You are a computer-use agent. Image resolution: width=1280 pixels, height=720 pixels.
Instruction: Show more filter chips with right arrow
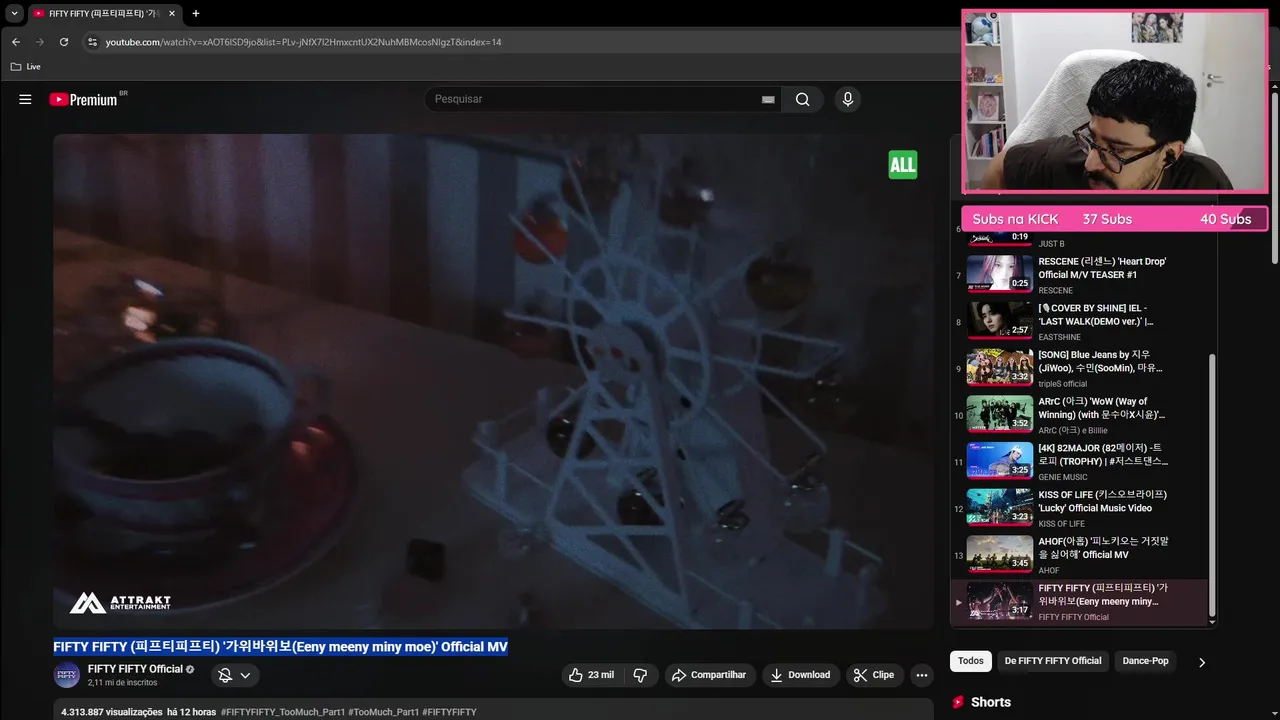[1202, 662]
